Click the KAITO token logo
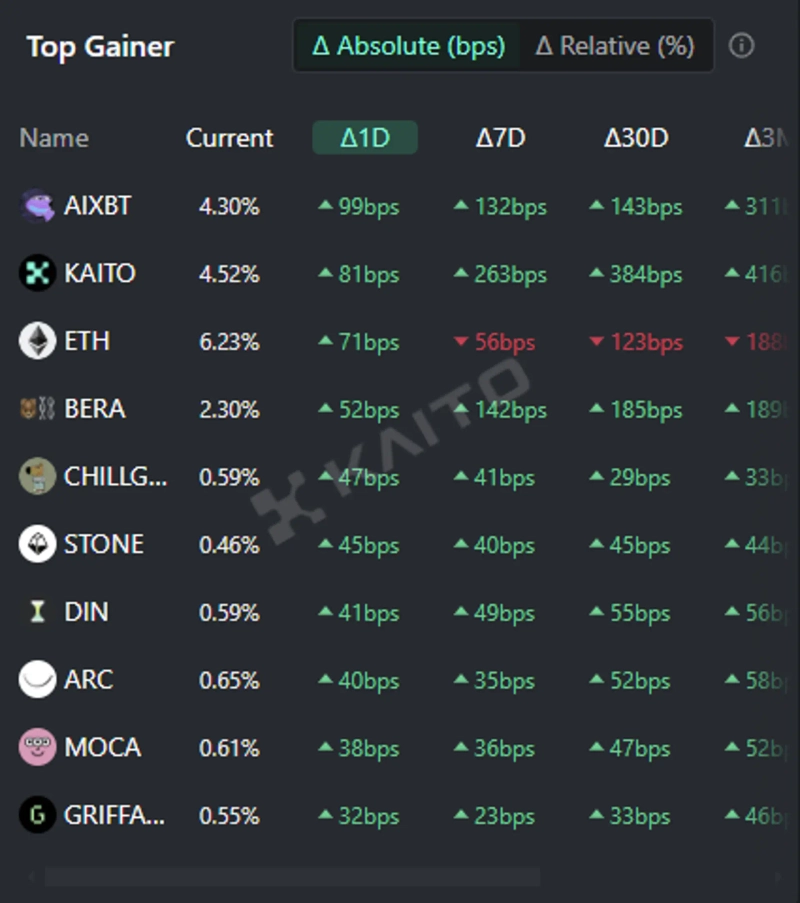Image resolution: width=800 pixels, height=903 pixels. pyautogui.click(x=37, y=273)
